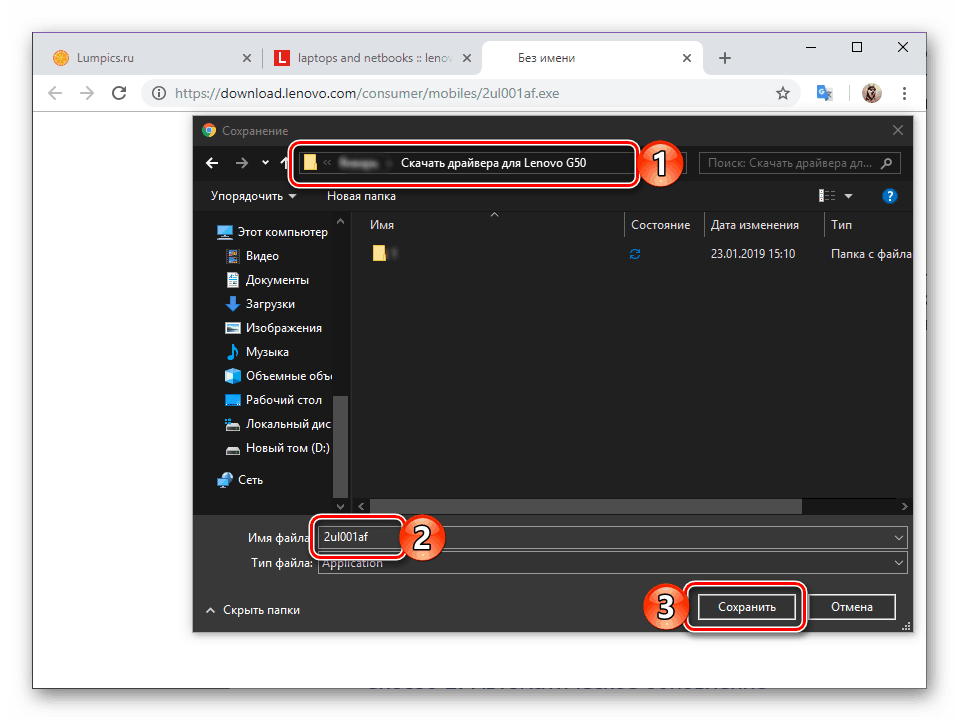Open view options dropdown arrow
Image resolution: width=959 pixels, height=721 pixels.
click(x=848, y=196)
